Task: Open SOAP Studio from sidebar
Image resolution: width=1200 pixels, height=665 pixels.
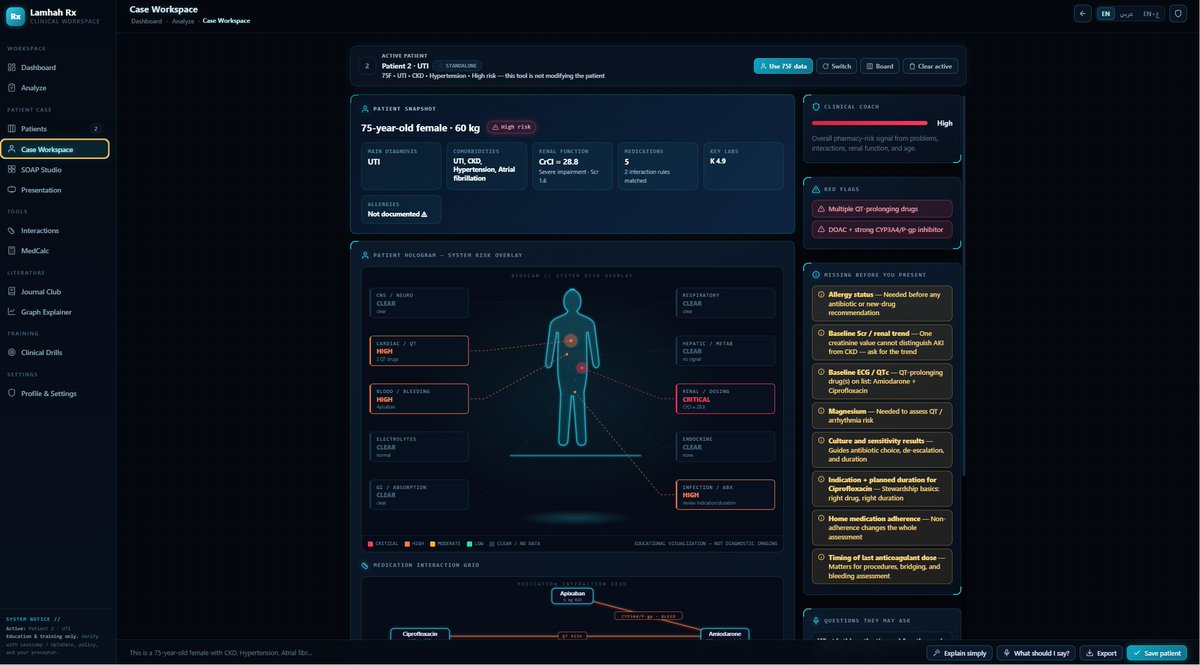Action: (55, 169)
